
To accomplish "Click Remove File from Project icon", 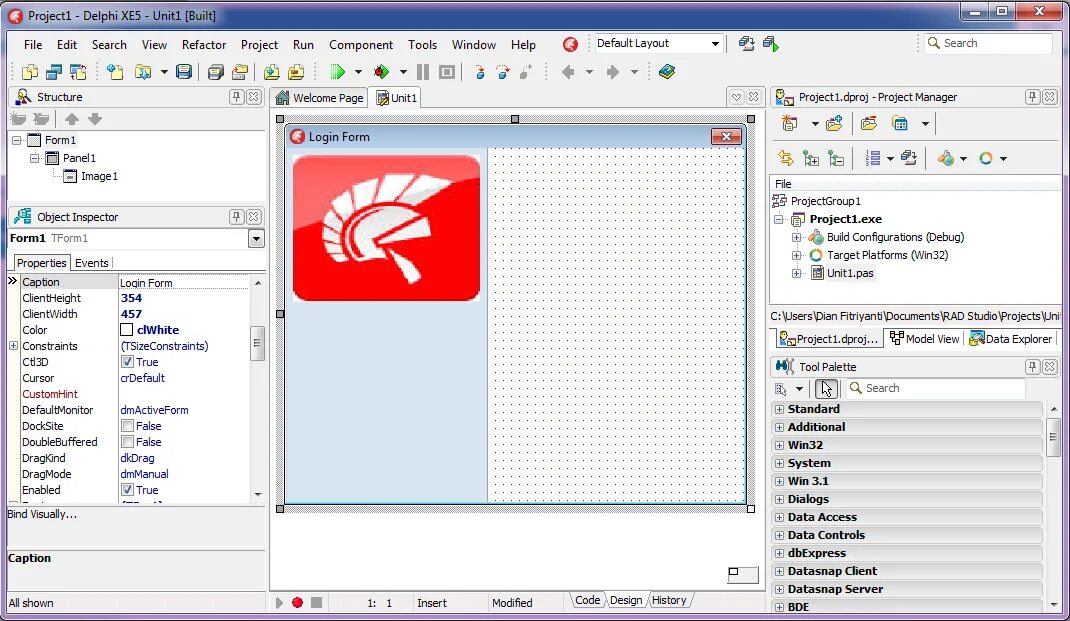I will (x=296, y=72).
